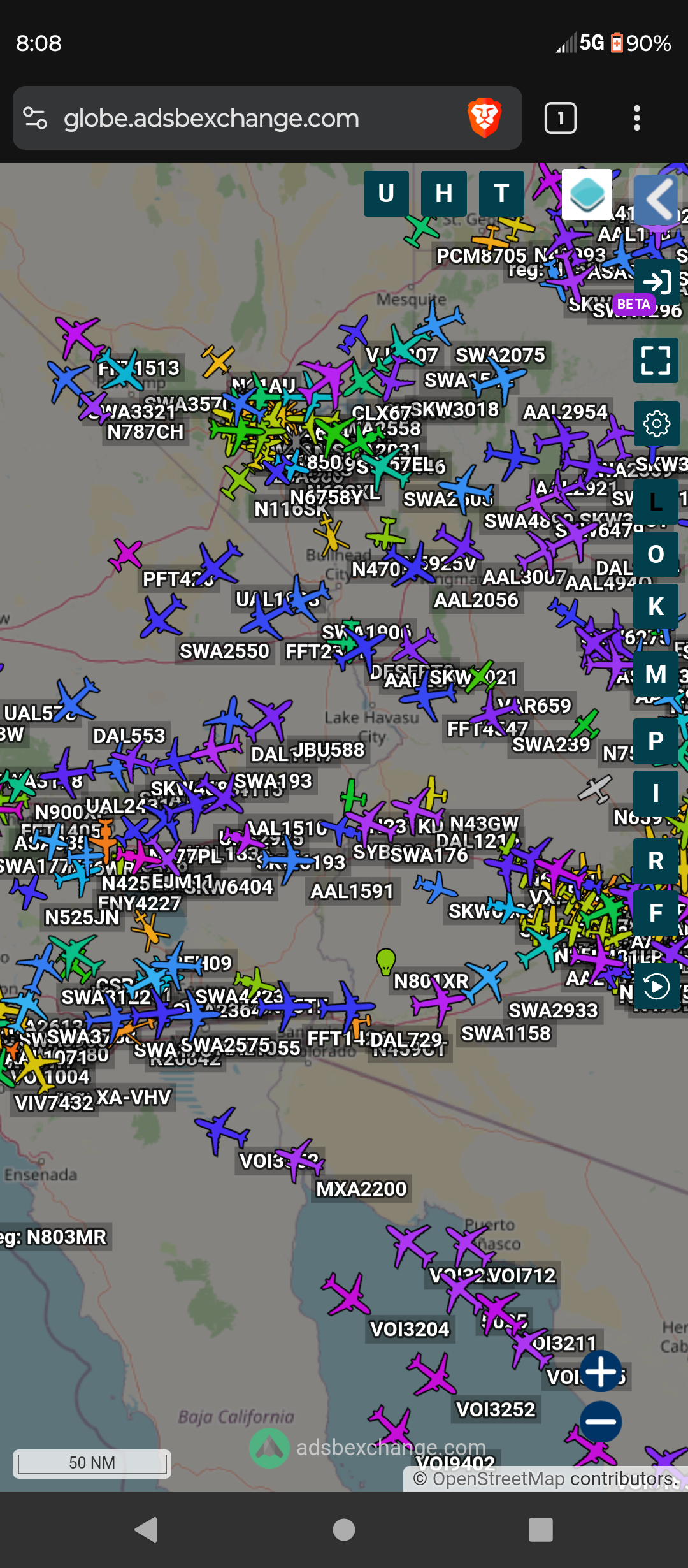Tap the globe.adsbexchange.com address bar
The width and height of the screenshot is (688, 1568).
(x=268, y=119)
